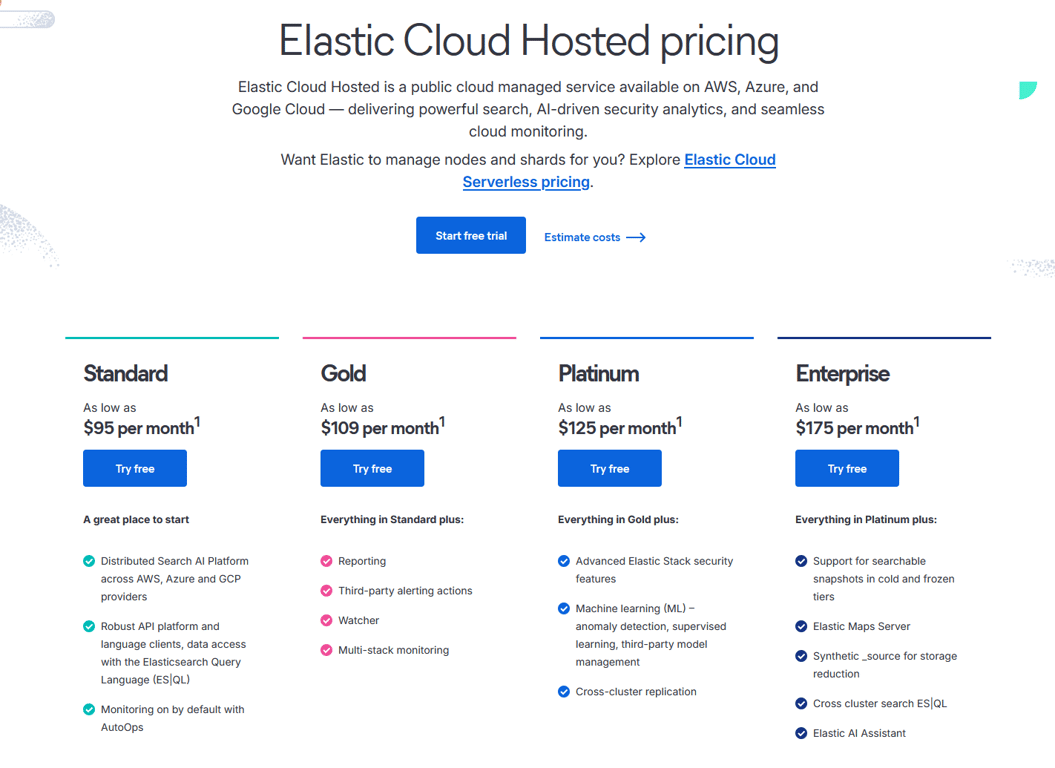Image resolution: width=1055 pixels, height=768 pixels.
Task: Open the Estimate costs link
Action: 582,238
